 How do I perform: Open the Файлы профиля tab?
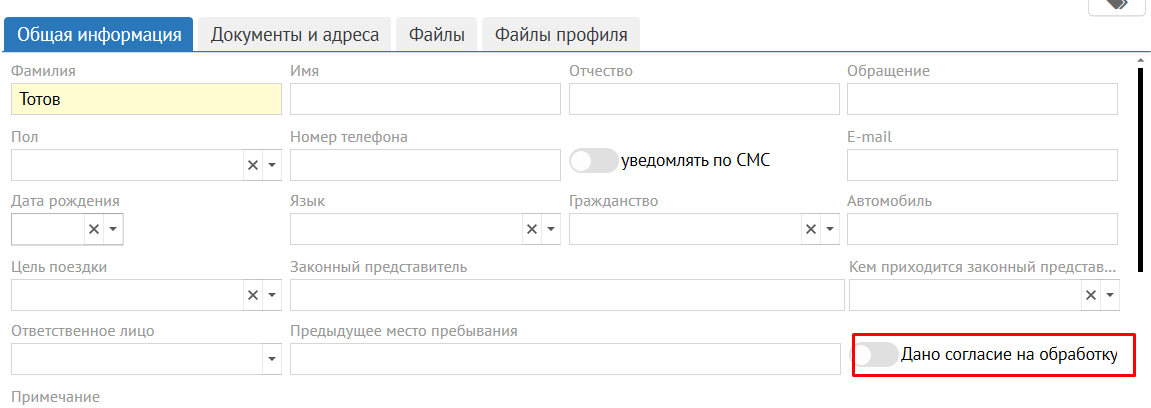point(560,35)
